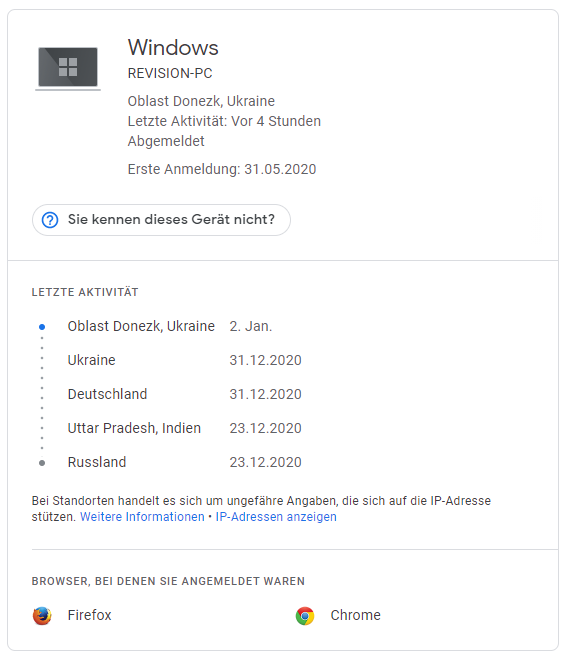Click the Firefox browser label
572x663 pixels.
click(x=90, y=615)
